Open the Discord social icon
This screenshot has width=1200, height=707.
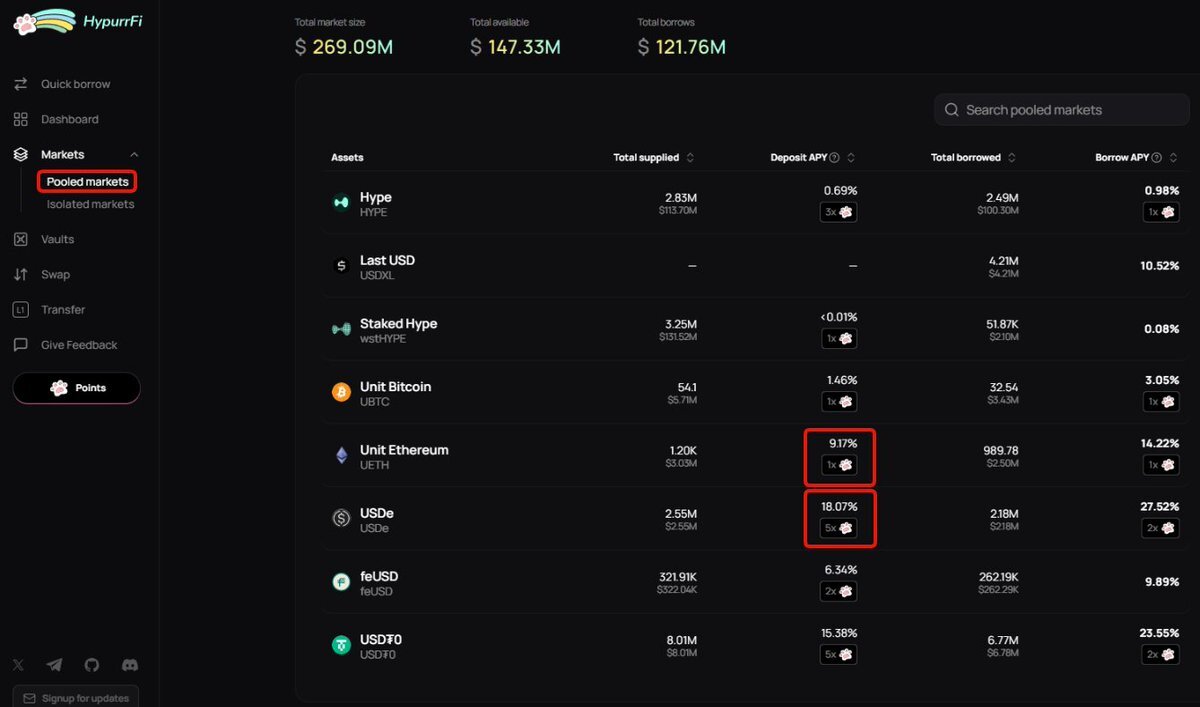click(x=129, y=665)
